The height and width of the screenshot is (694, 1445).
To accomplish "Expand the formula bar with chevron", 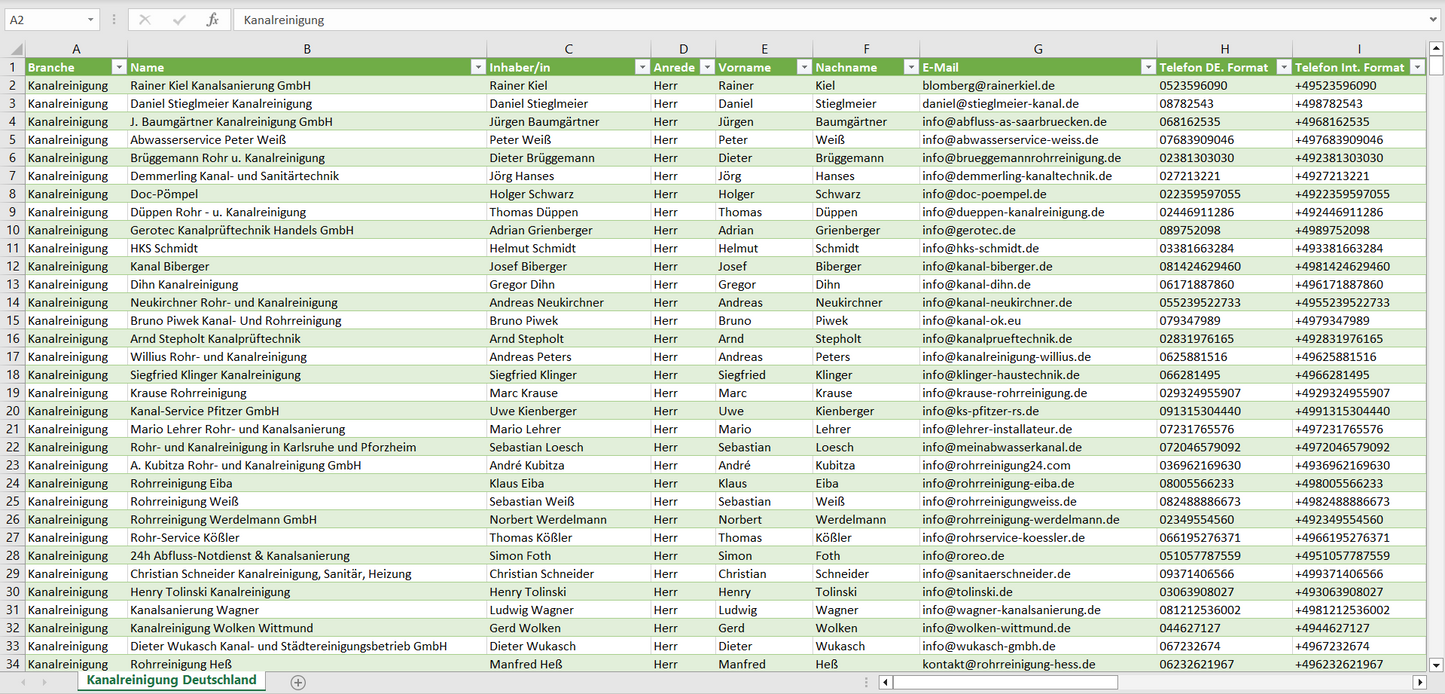I will click(x=1433, y=20).
